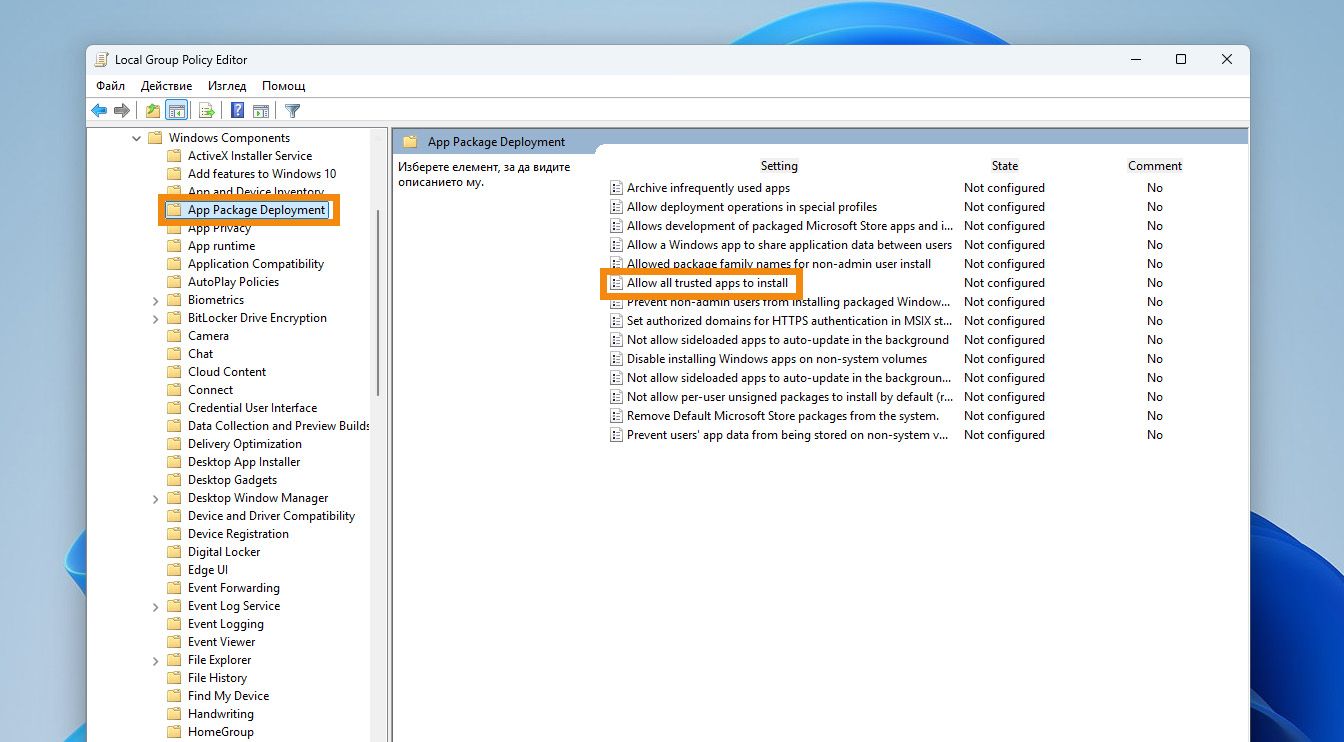The height and width of the screenshot is (742, 1344).
Task: Expand the Desktop Window Manager node
Action: pos(155,498)
